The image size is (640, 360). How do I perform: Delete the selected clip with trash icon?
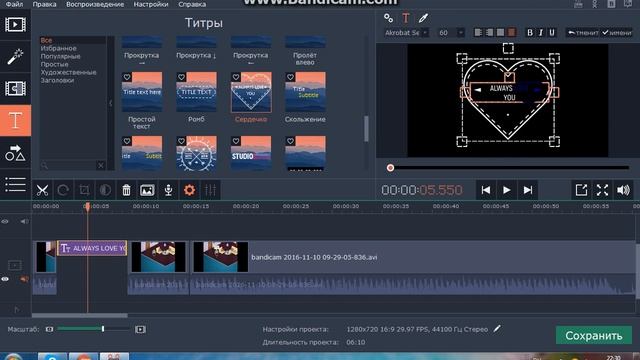[126, 190]
